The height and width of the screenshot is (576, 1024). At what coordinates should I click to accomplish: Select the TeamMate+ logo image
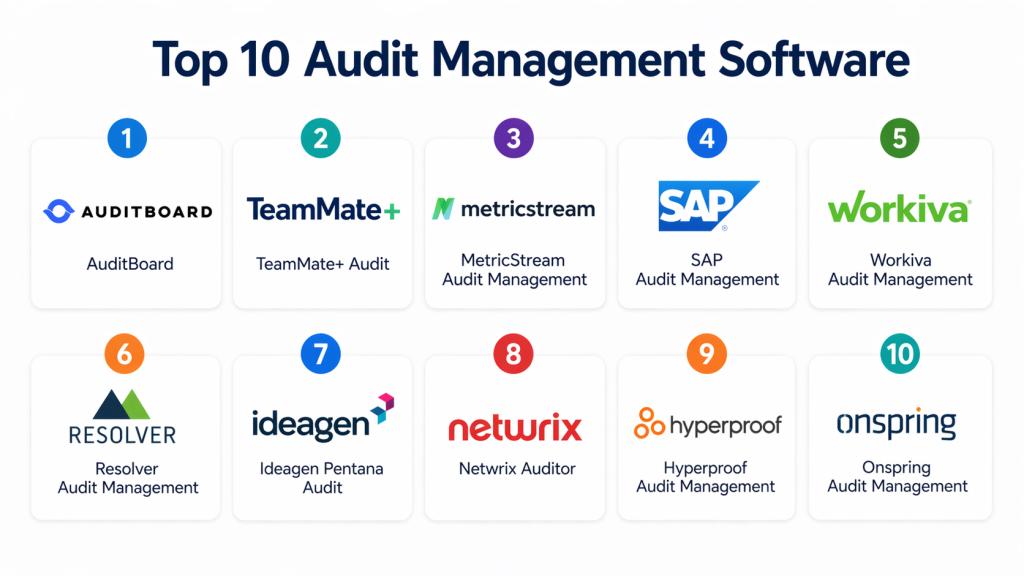(x=322, y=209)
